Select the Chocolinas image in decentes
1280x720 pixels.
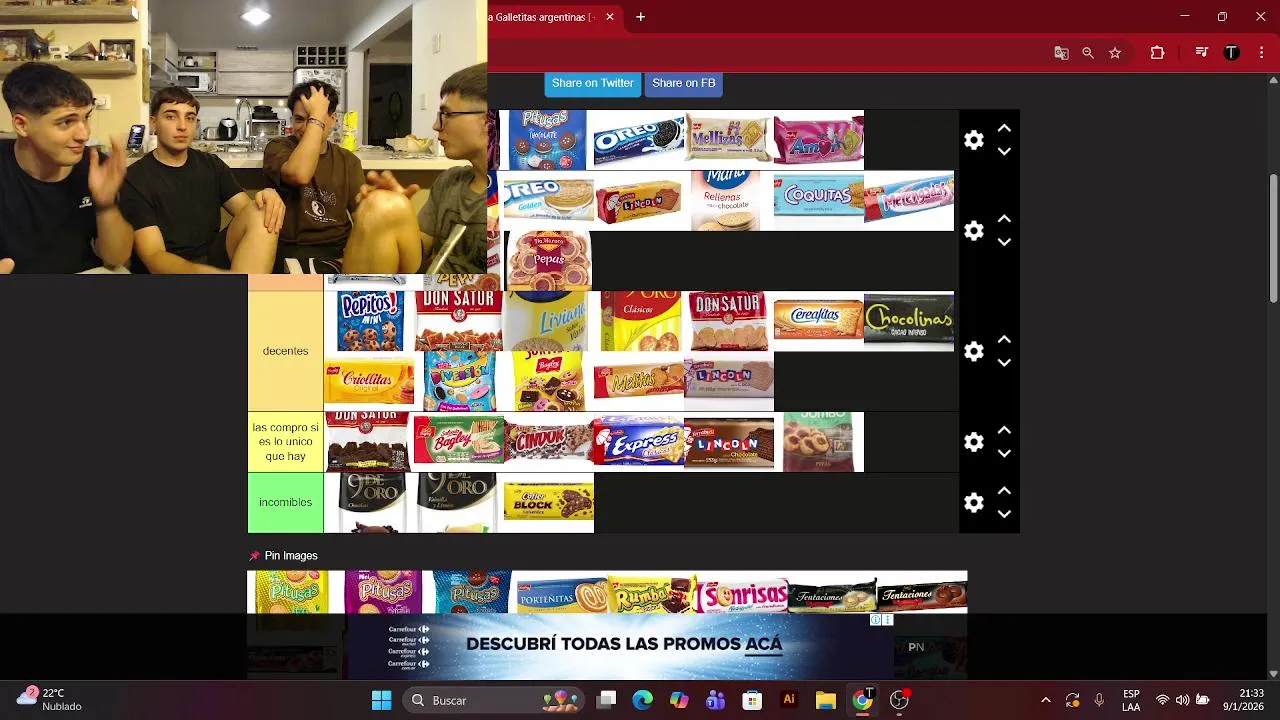coord(909,321)
